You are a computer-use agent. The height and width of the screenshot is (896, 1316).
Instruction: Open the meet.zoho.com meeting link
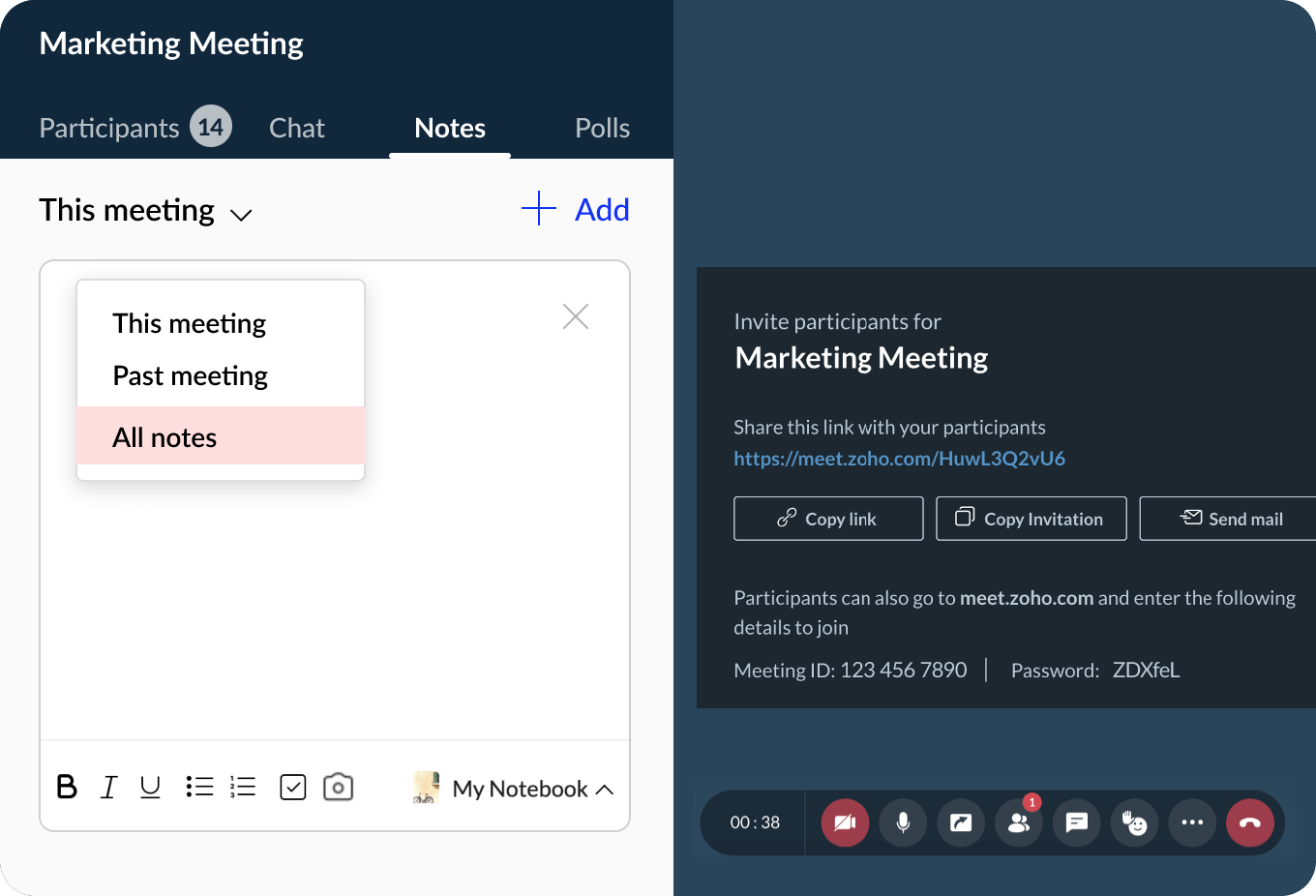(x=899, y=459)
